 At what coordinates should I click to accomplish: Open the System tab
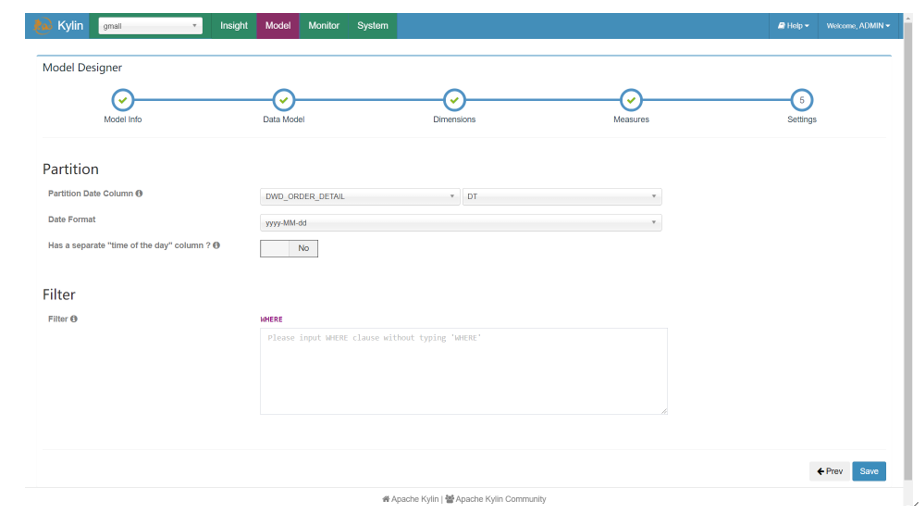373,26
